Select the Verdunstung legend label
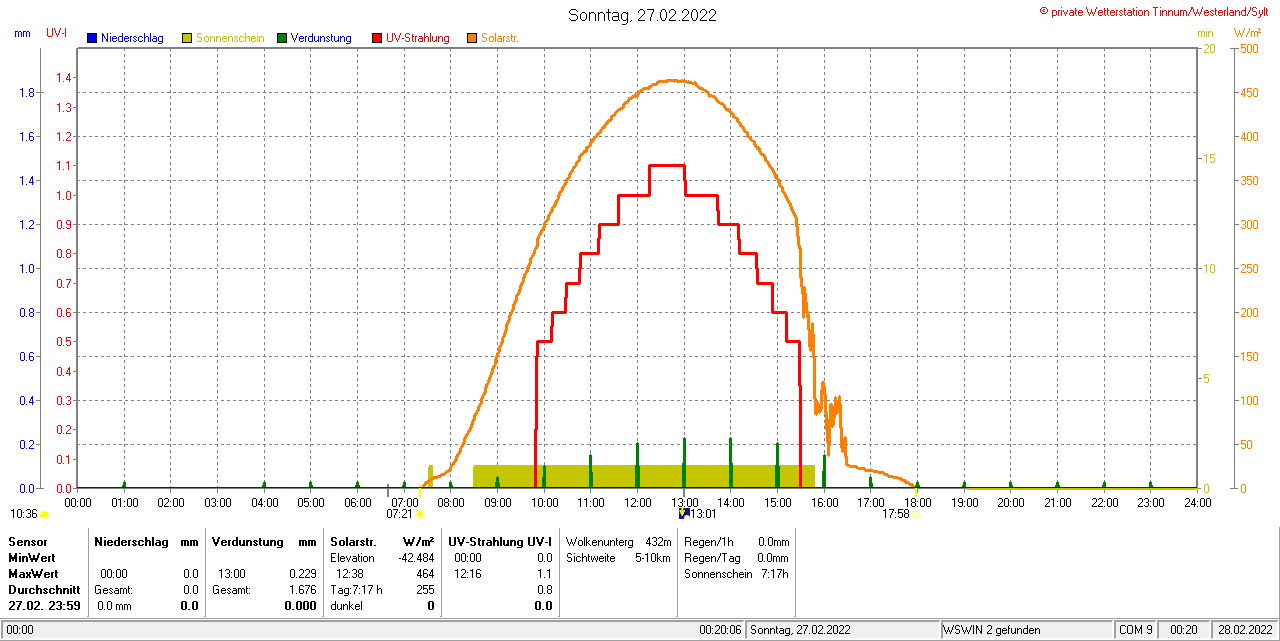The height and width of the screenshot is (641, 1280). pos(321,38)
